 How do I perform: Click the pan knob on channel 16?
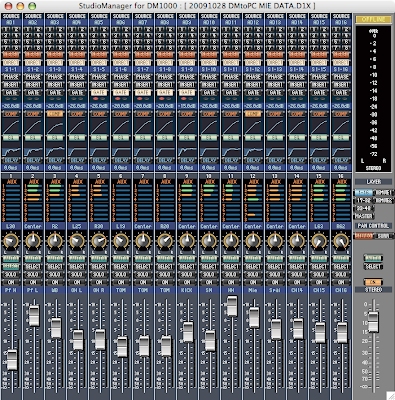[x=341, y=241]
